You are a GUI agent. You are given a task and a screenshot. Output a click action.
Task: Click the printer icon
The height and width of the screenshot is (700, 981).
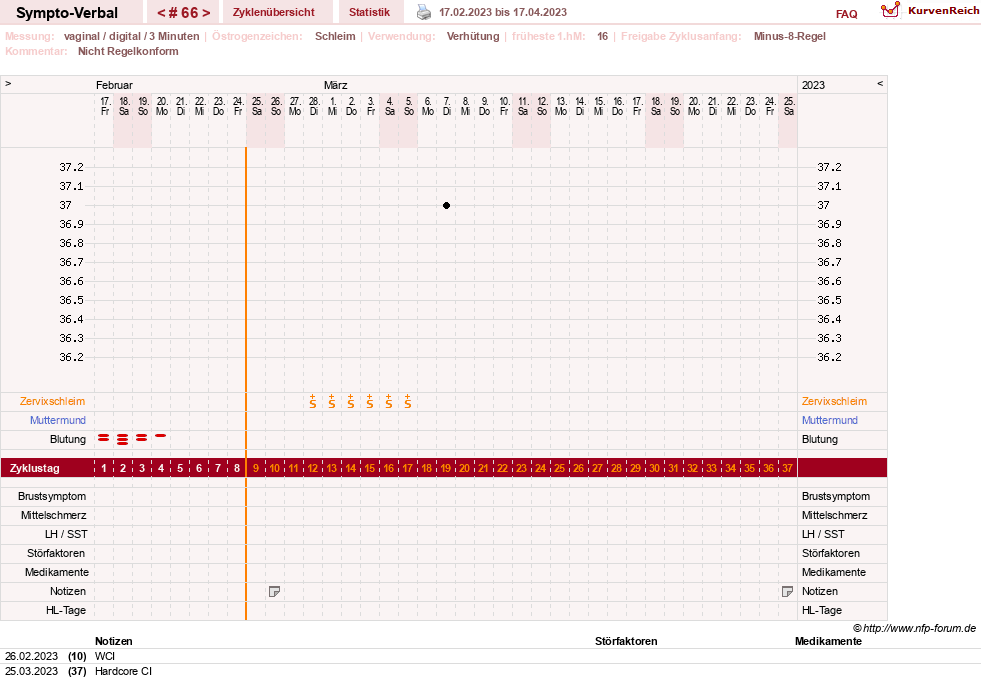click(424, 12)
